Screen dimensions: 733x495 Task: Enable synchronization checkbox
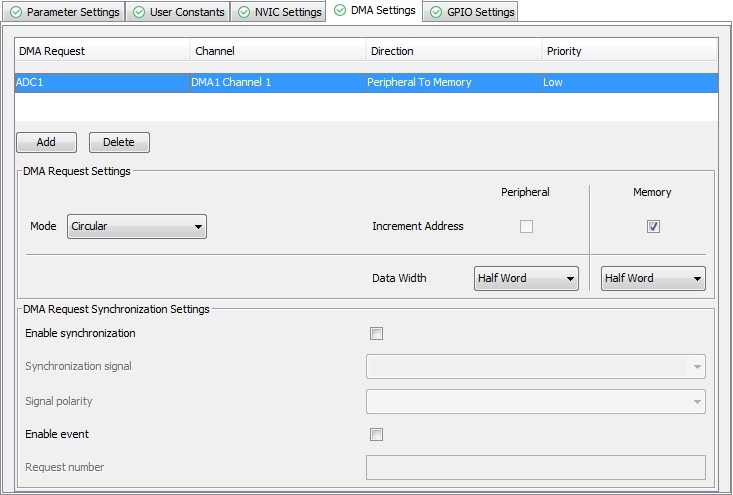(377, 334)
